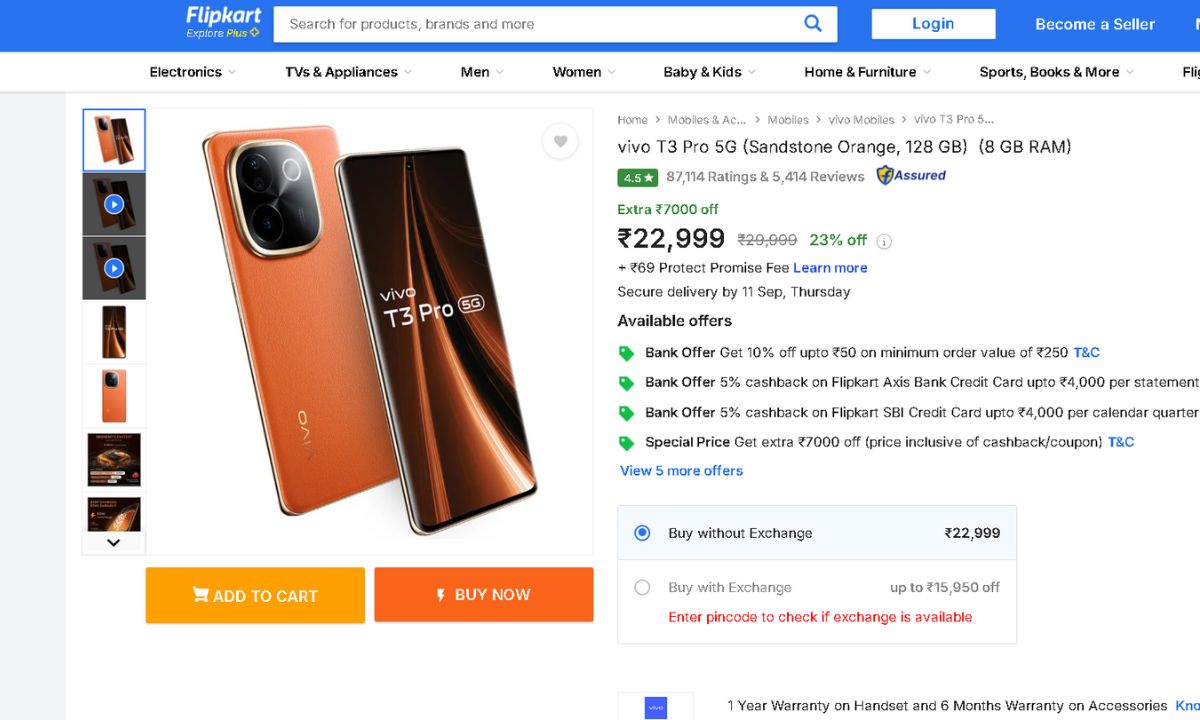The height and width of the screenshot is (720, 1200).
Task: Click the search magnifier icon
Action: pos(813,24)
